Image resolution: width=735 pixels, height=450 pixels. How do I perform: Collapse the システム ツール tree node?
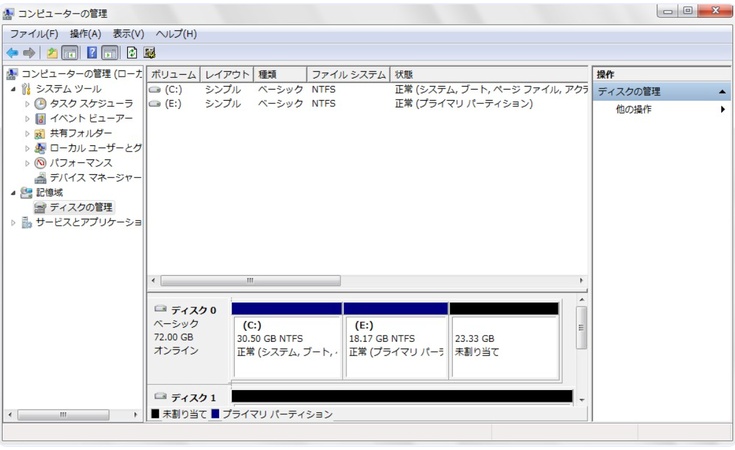point(13,89)
